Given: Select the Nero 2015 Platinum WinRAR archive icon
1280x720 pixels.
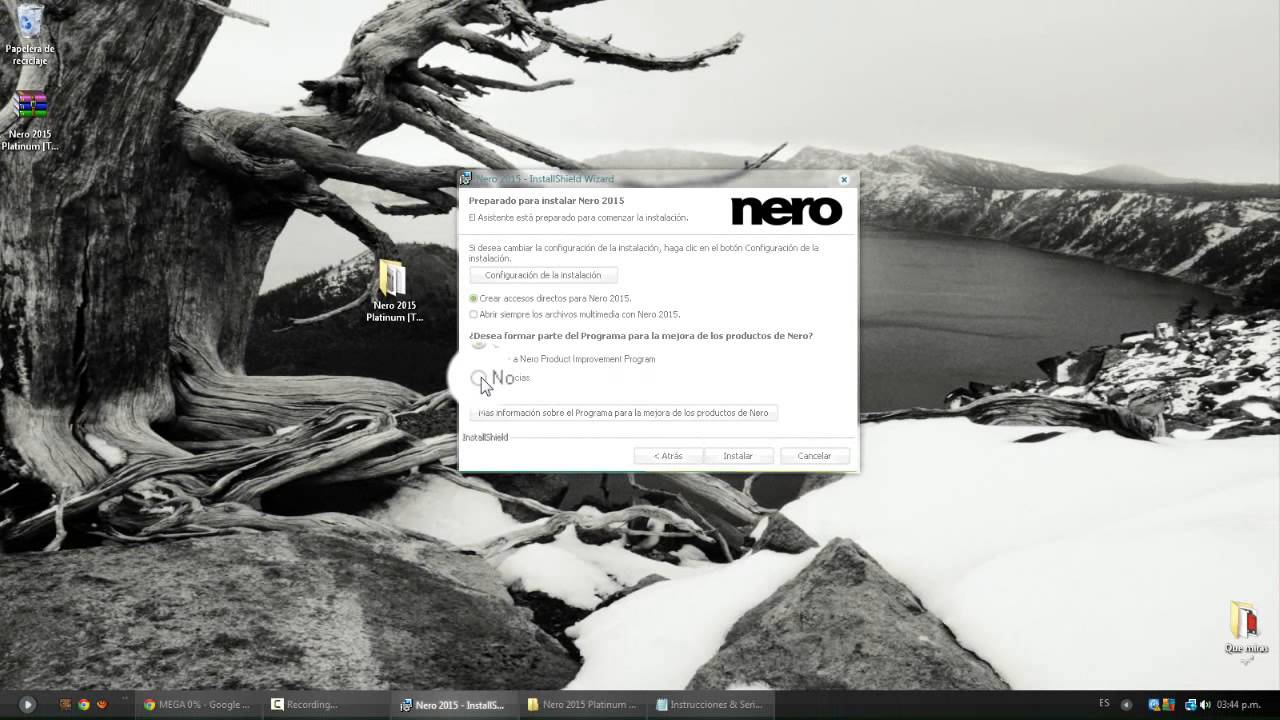Looking at the screenshot, I should [30, 121].
